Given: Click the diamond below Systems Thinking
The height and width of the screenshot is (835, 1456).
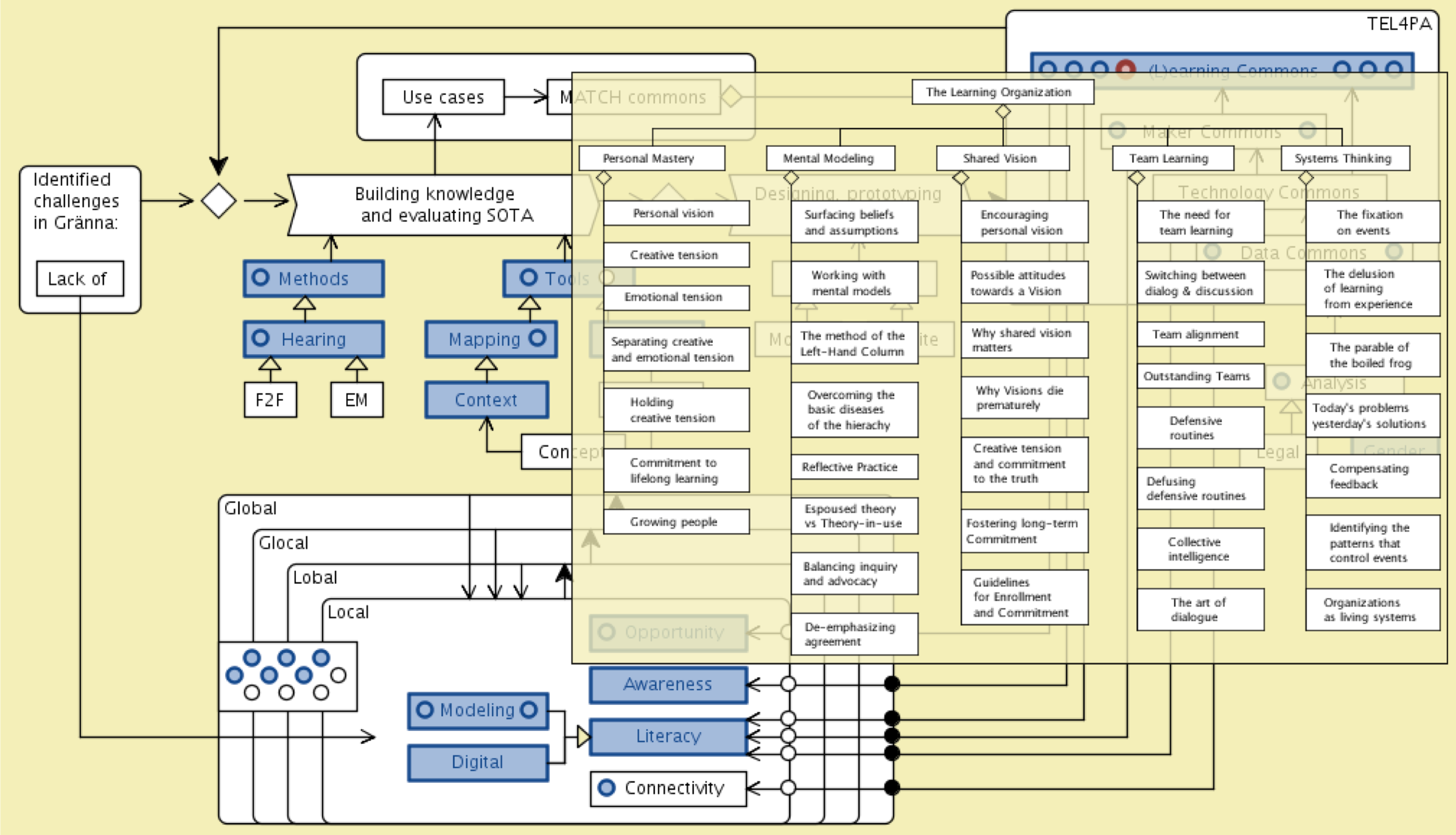Looking at the screenshot, I should (1306, 178).
